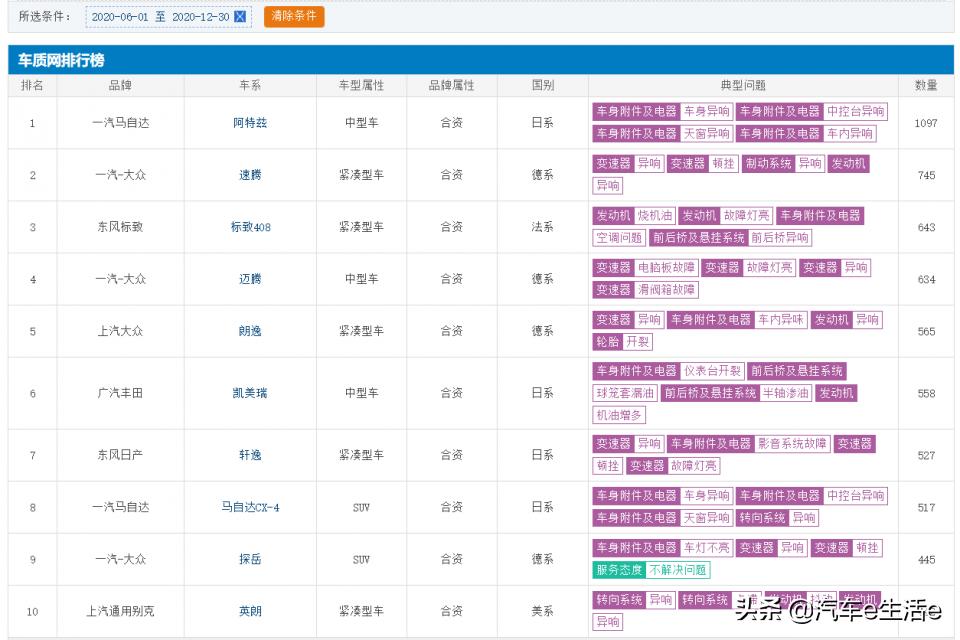Click the complaint count 745
Image resolution: width=960 pixels, height=640 pixels.
click(x=926, y=175)
